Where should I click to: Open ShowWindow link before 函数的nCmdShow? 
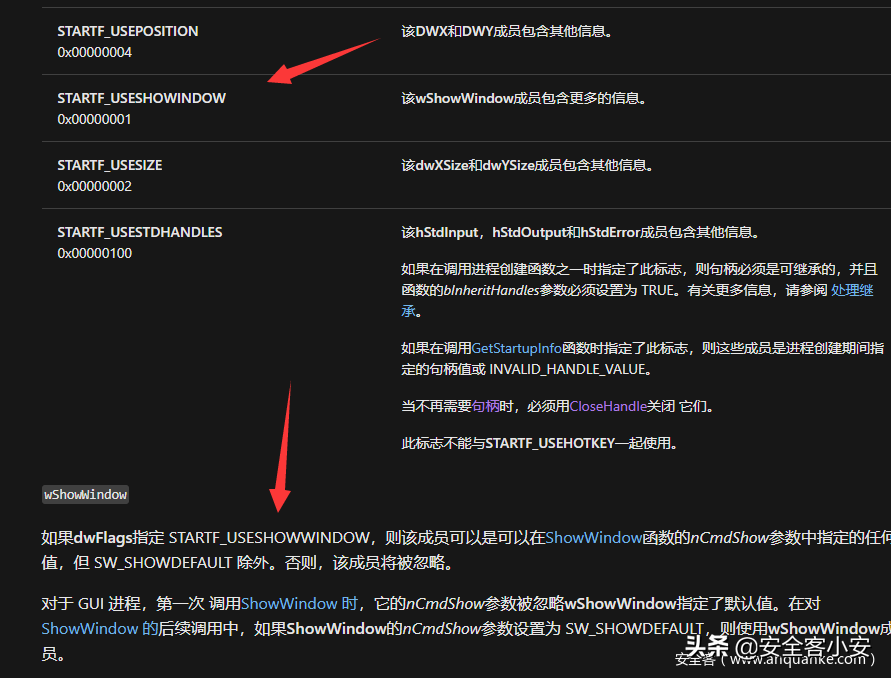[x=594, y=538]
